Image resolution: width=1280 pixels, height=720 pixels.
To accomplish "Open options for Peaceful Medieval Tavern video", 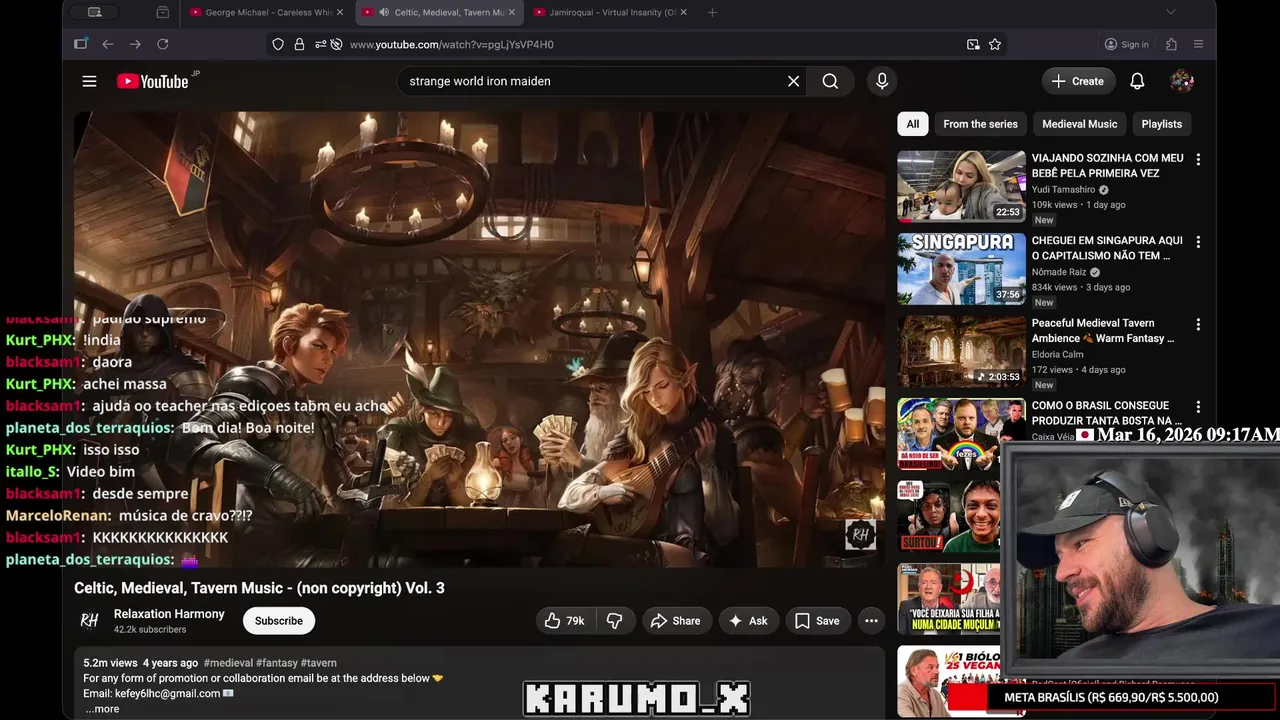I will click(x=1198, y=324).
